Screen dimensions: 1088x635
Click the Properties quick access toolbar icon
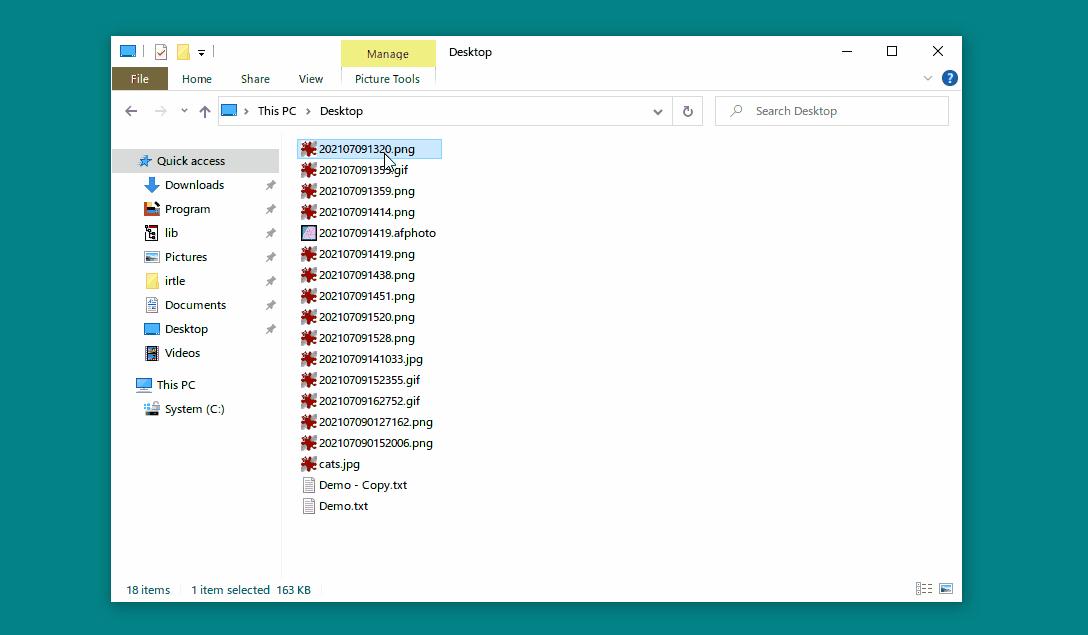tap(161, 52)
